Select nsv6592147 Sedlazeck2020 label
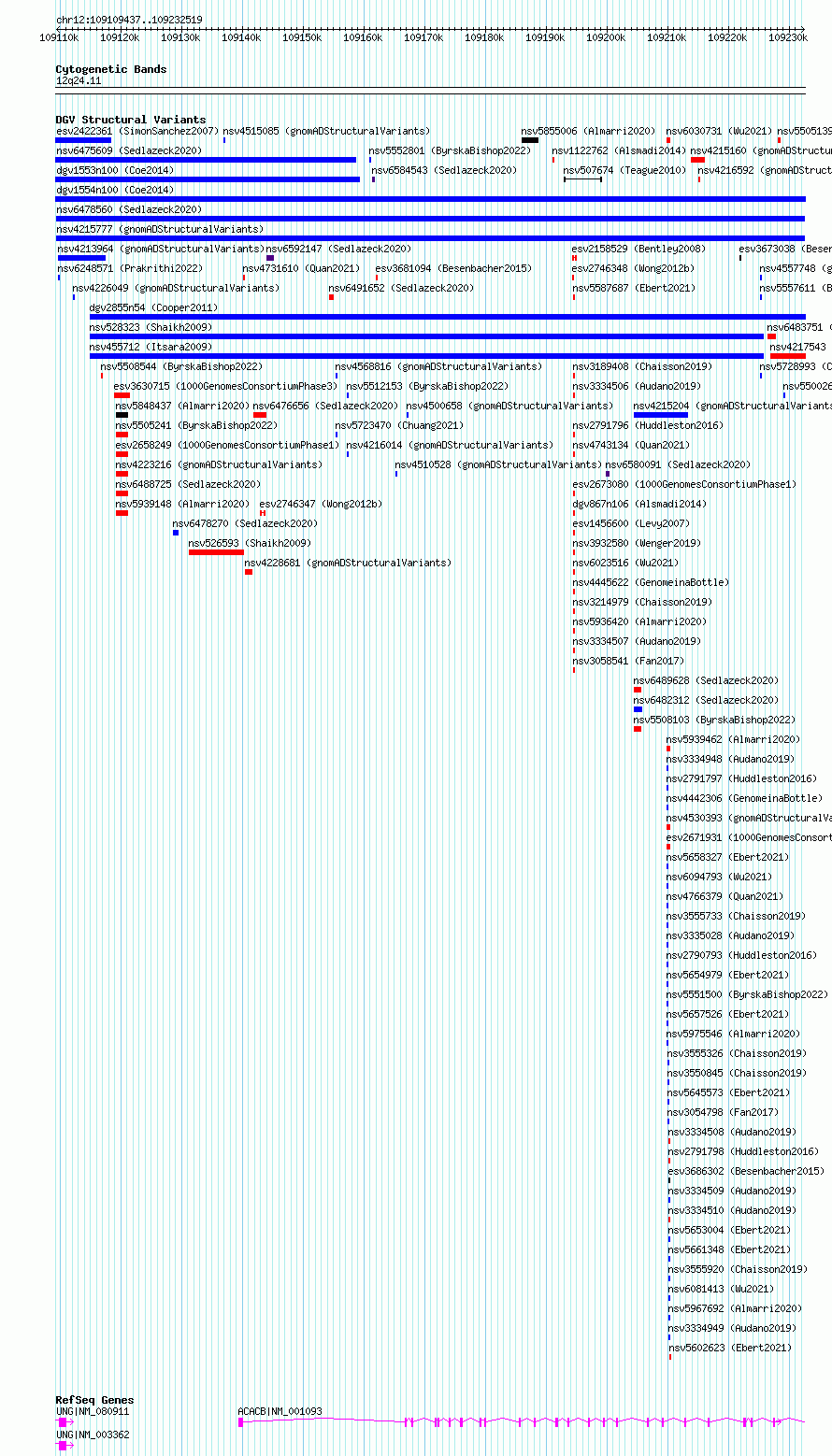Image resolution: width=832 pixels, height=1456 pixels. tap(338, 249)
